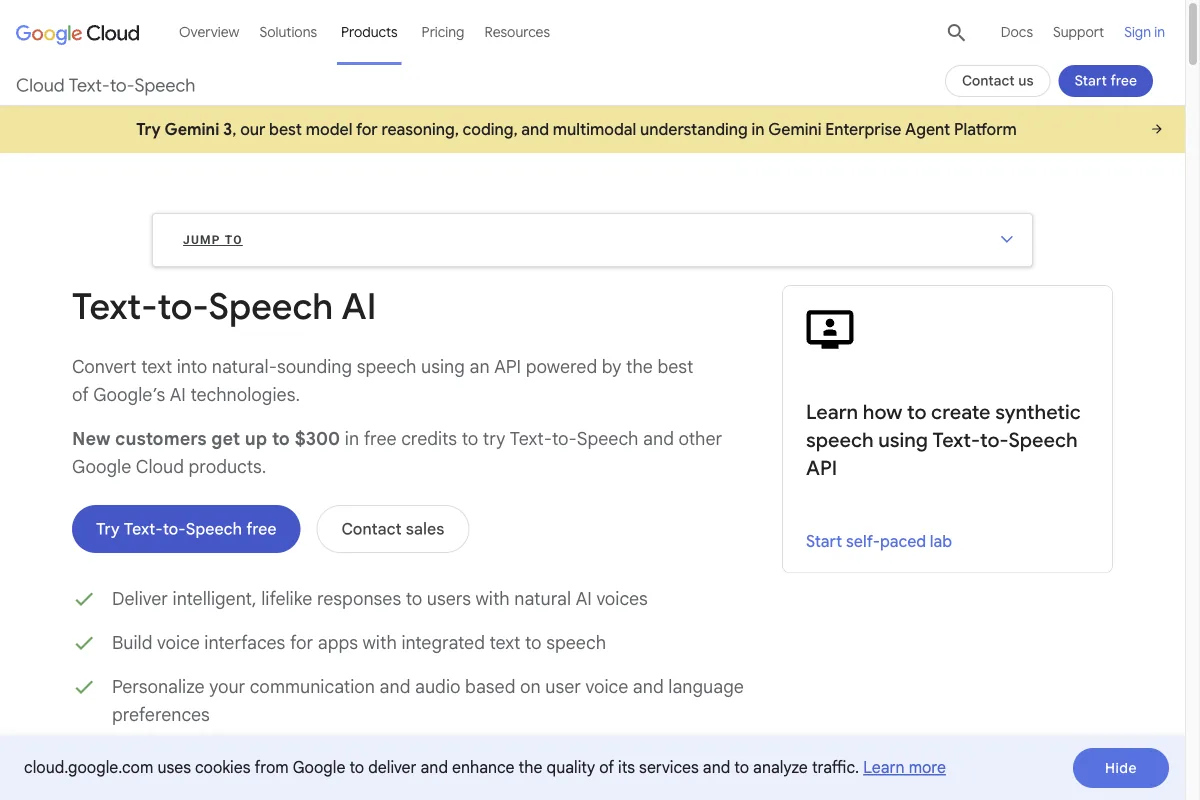1200x800 pixels.
Task: Click the Google Cloud logo
Action: (78, 33)
